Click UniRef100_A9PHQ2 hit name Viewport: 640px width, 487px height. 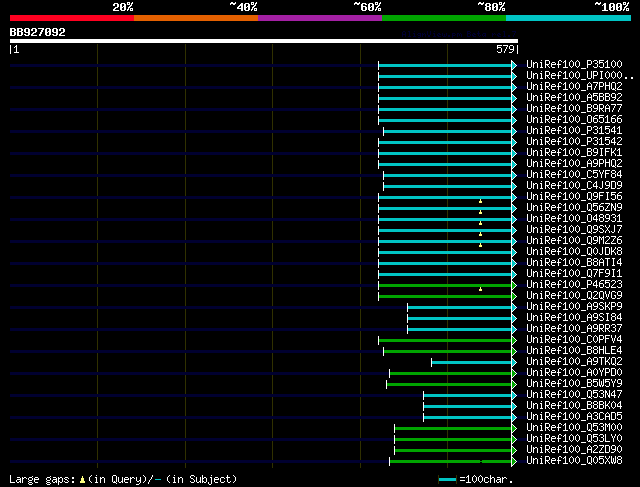pos(574,164)
